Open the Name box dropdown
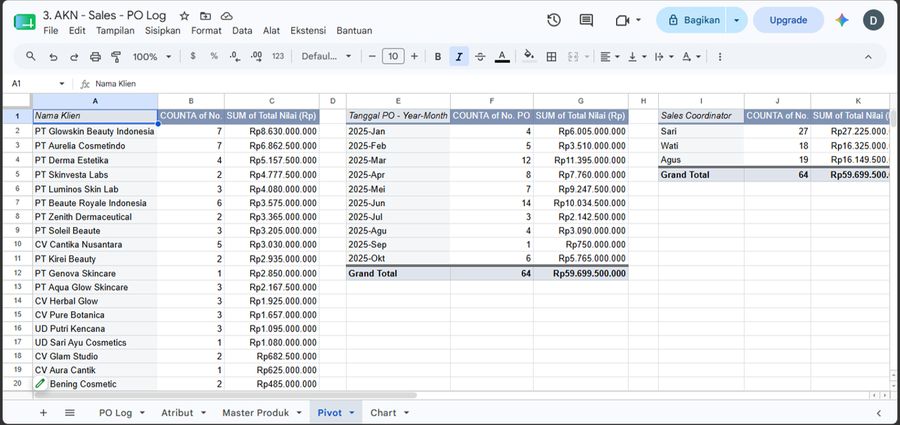The height and width of the screenshot is (425, 900). (x=62, y=84)
